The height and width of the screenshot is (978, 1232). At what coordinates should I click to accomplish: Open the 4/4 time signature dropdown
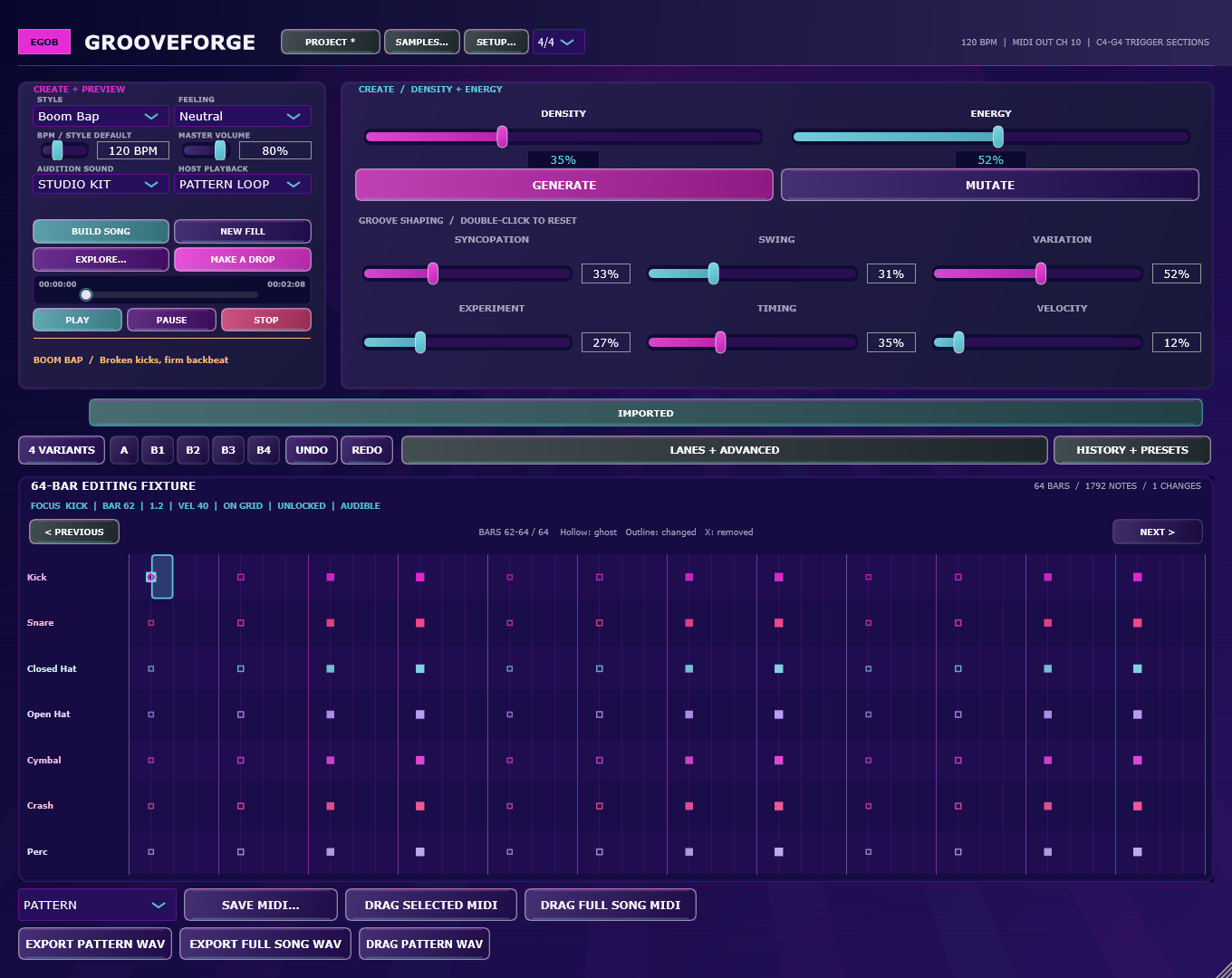(558, 42)
